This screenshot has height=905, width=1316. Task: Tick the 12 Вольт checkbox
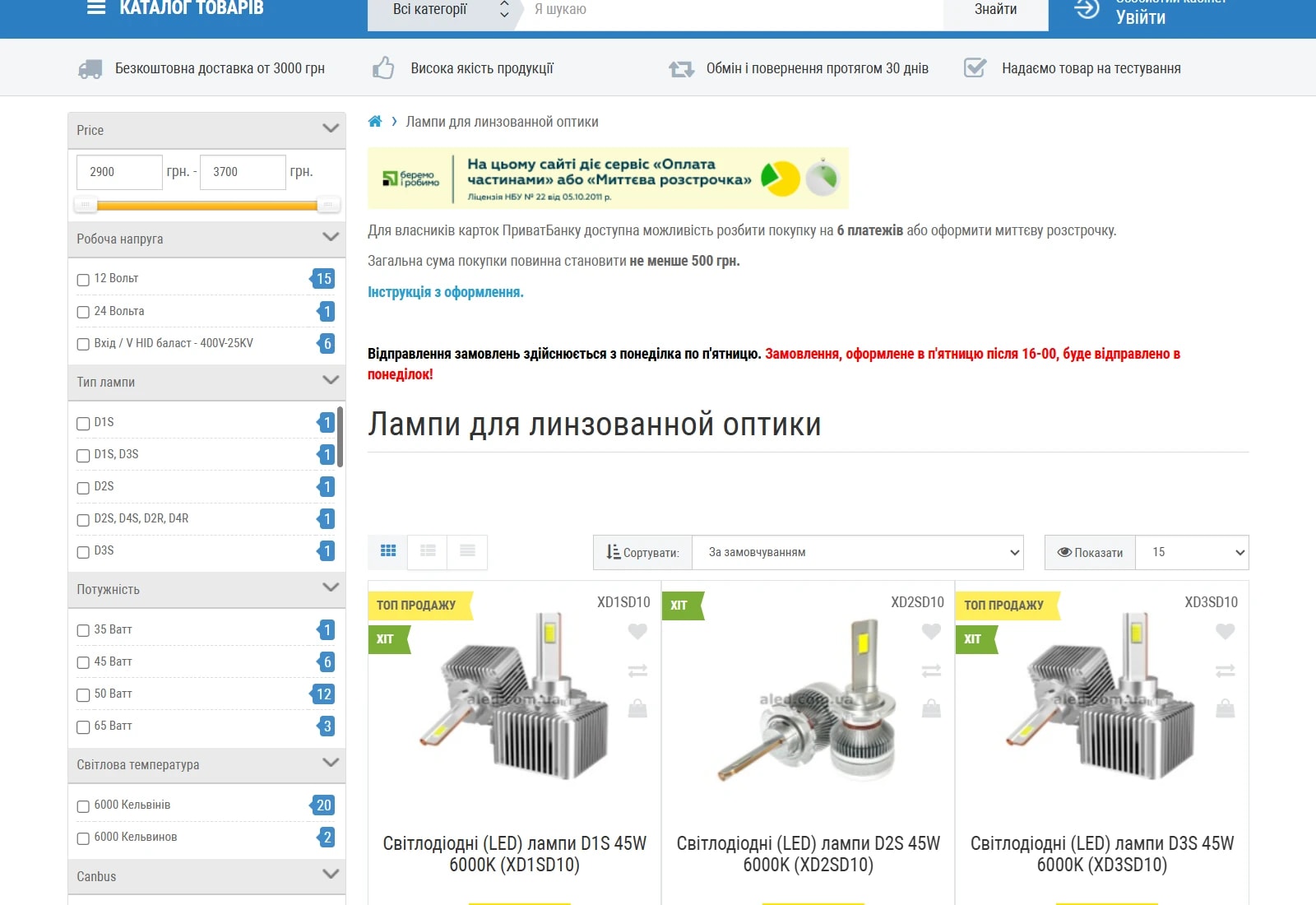point(83,280)
